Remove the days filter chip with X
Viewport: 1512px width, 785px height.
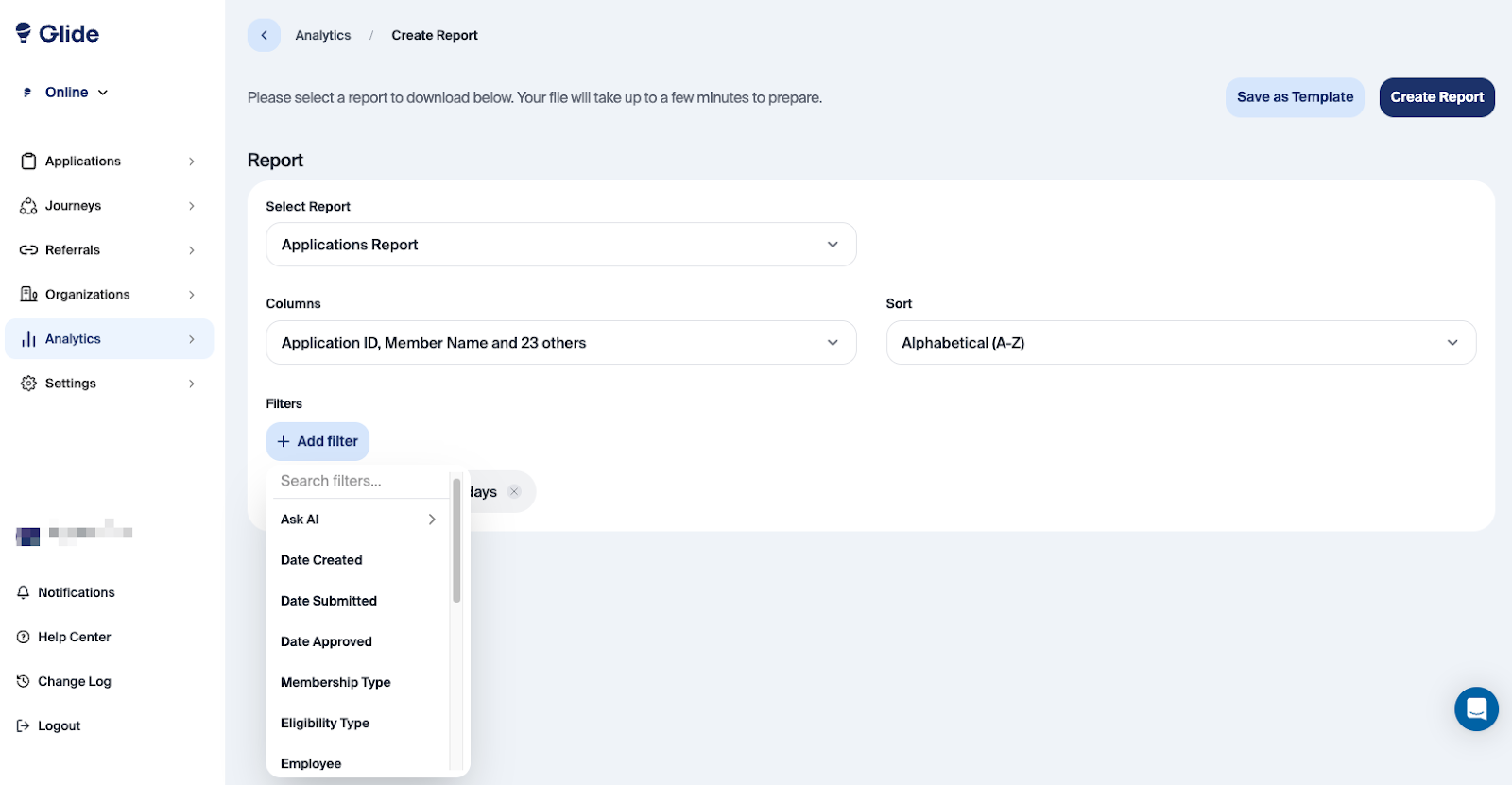pos(514,491)
